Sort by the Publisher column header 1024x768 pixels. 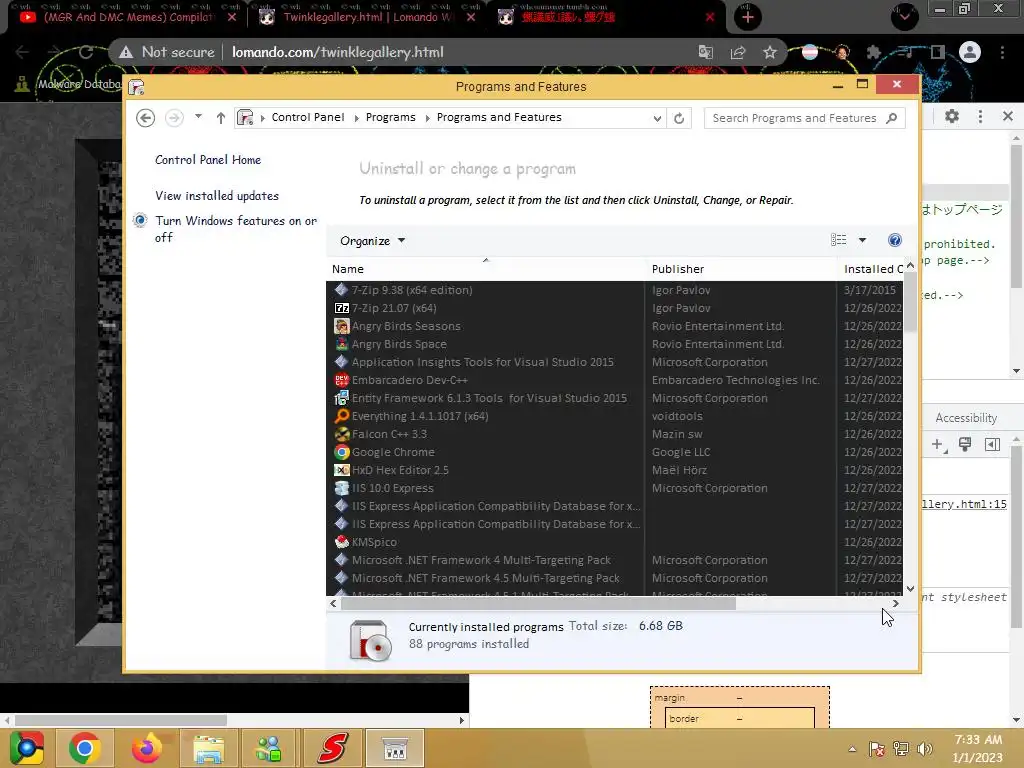(x=741, y=269)
